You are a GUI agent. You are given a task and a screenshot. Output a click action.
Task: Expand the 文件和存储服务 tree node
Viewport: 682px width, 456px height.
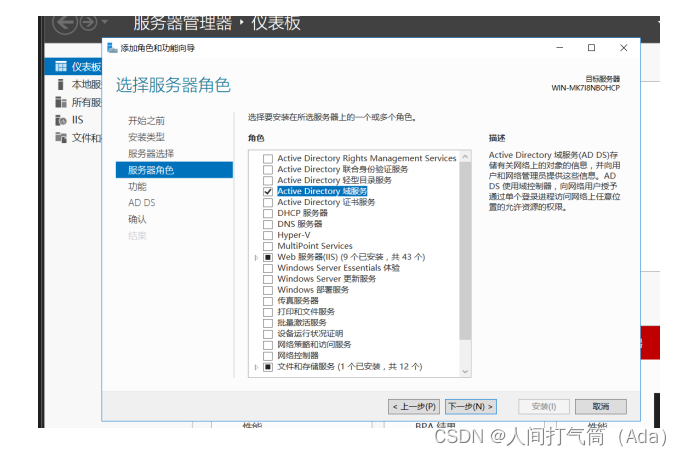(256, 367)
